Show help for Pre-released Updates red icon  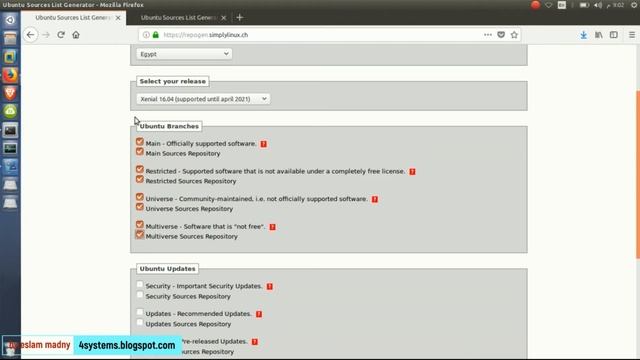click(255, 342)
